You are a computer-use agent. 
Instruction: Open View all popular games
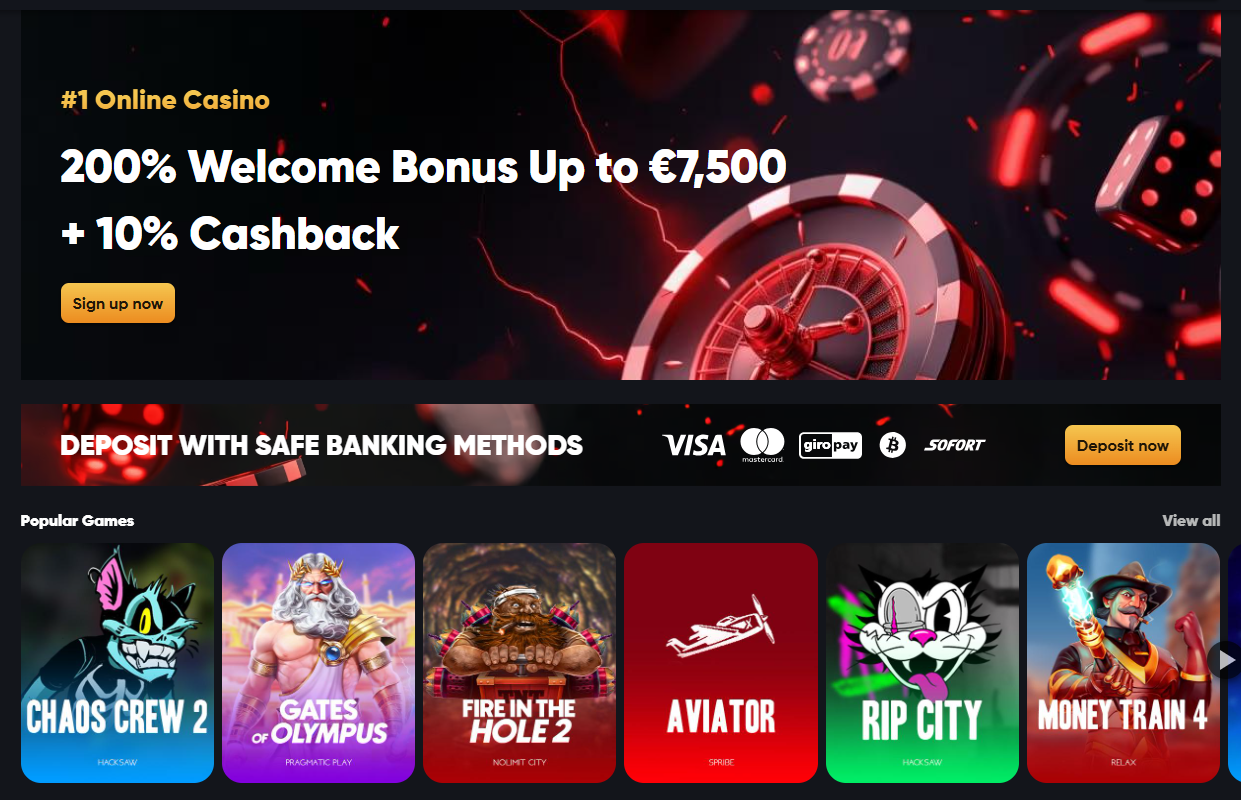[x=1191, y=520]
